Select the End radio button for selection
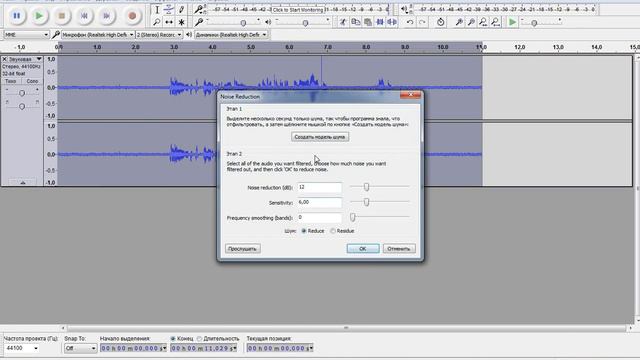The height and width of the screenshot is (360, 640). 173,338
